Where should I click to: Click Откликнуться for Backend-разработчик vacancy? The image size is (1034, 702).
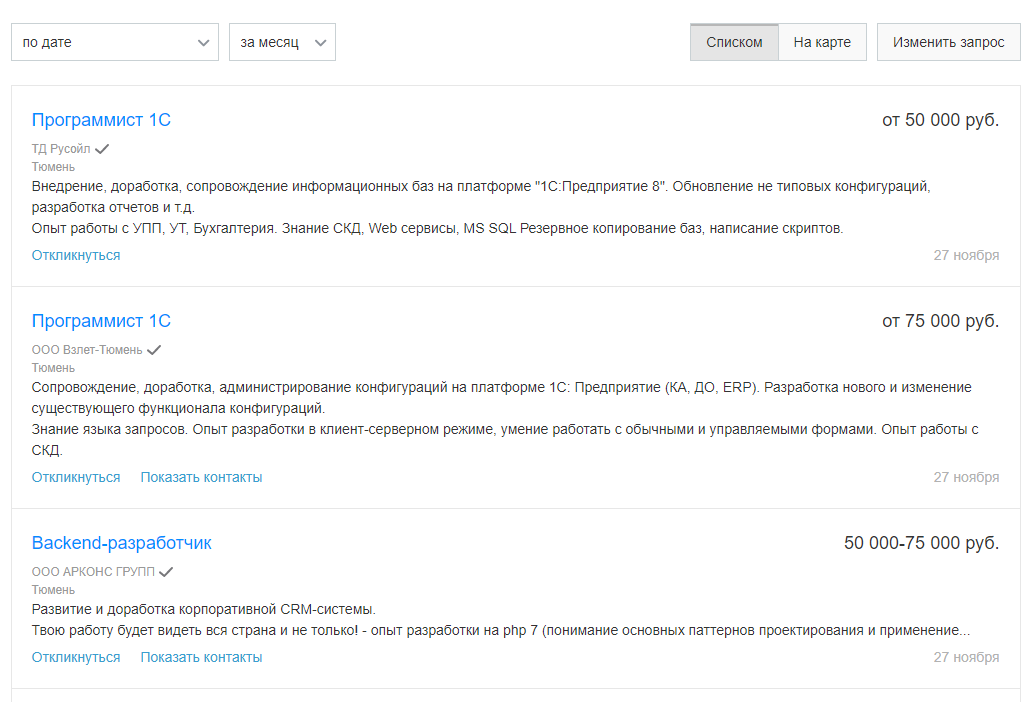pyautogui.click(x=76, y=658)
